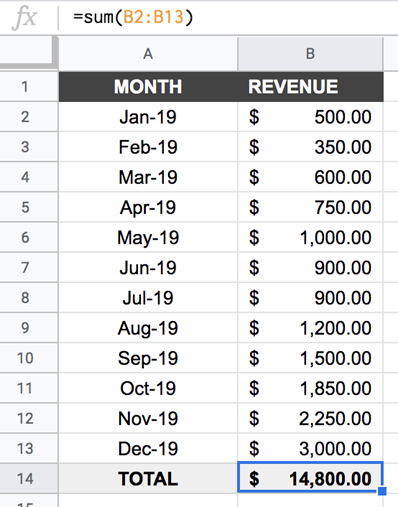Click the select-all corner box
The height and width of the screenshot is (507, 398).
click(x=27, y=51)
